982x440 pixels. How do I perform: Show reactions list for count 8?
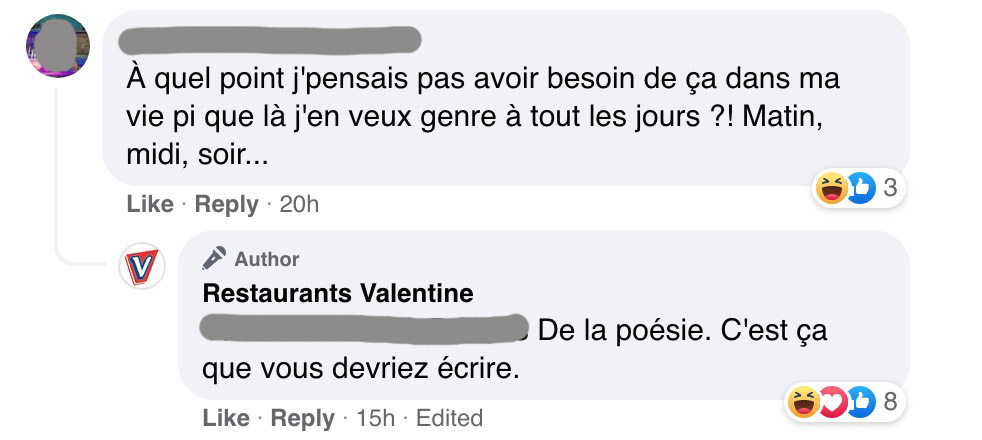[x=889, y=402]
